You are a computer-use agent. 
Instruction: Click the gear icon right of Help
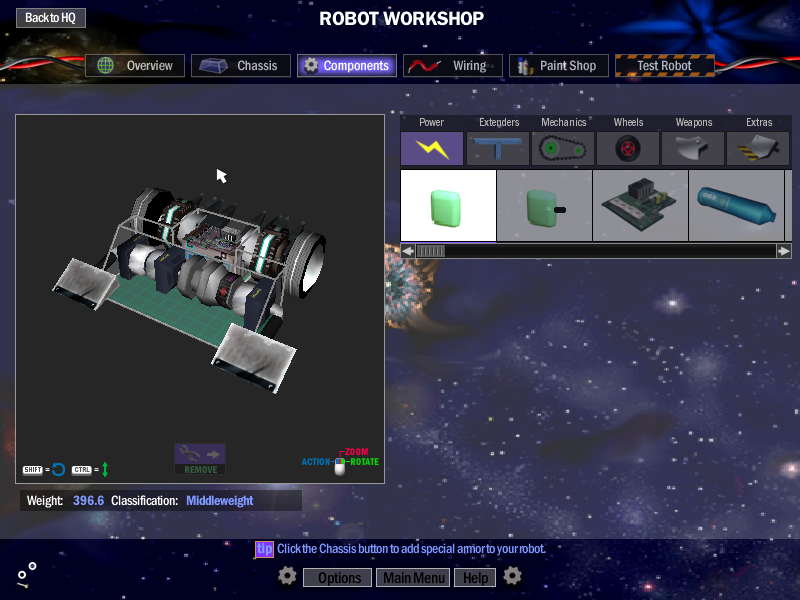[512, 576]
